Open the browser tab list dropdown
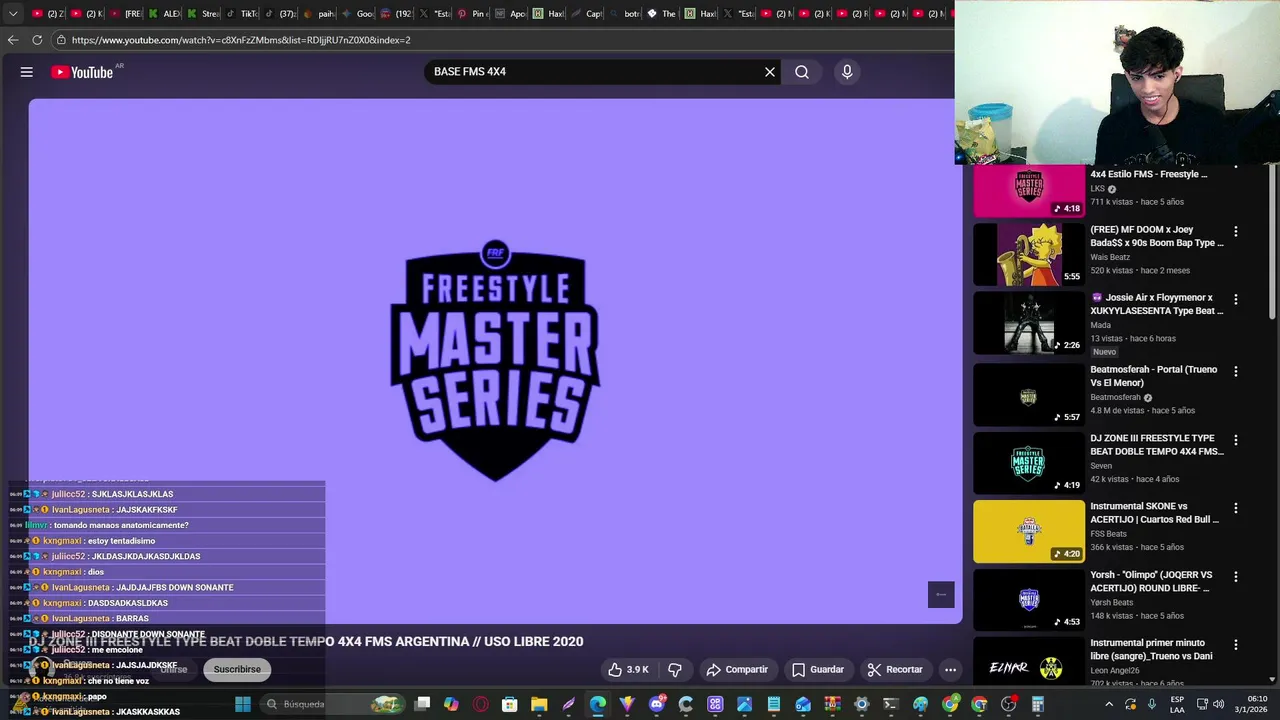This screenshot has height=720, width=1280. (x=13, y=14)
